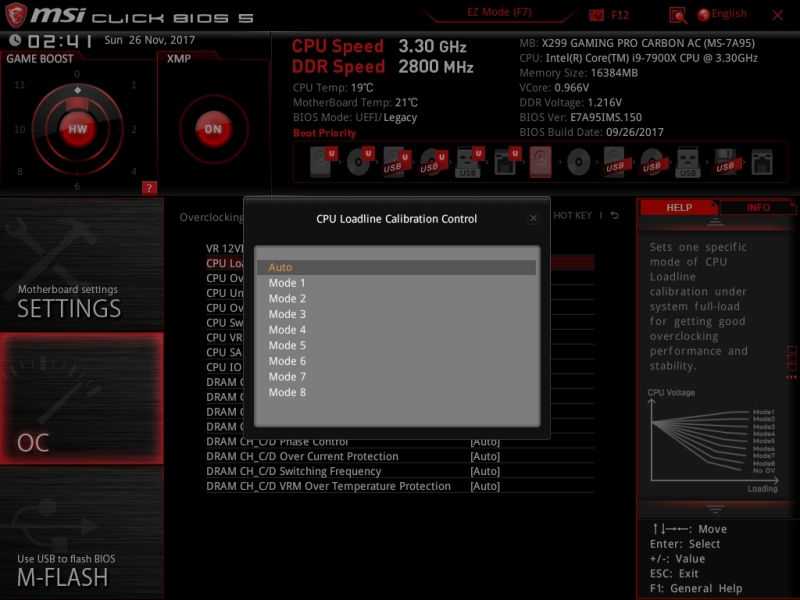This screenshot has width=800, height=600.
Task: Switch to the HELP tab
Action: tap(679, 208)
